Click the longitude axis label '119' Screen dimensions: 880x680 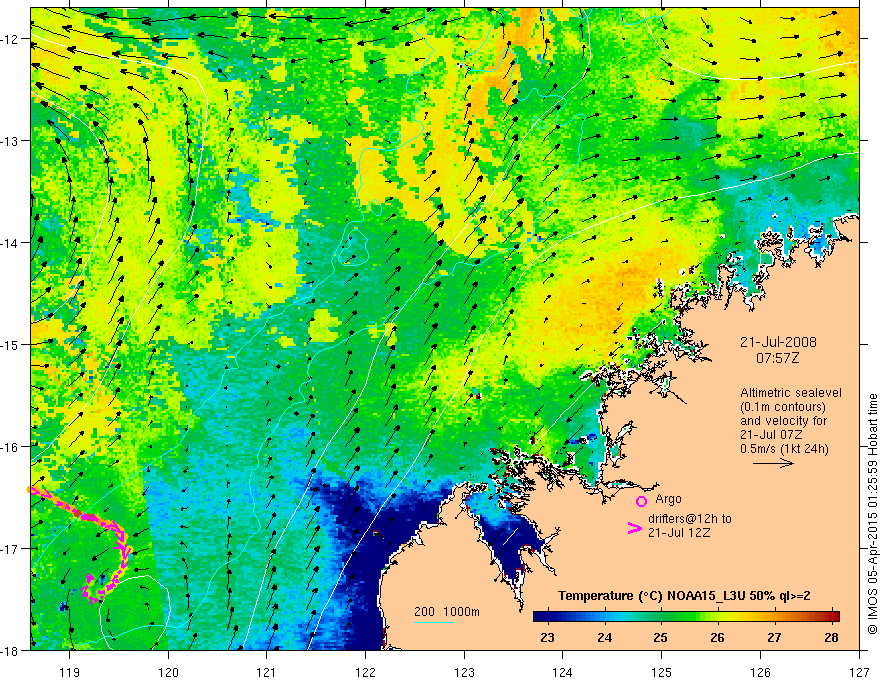coord(70,672)
